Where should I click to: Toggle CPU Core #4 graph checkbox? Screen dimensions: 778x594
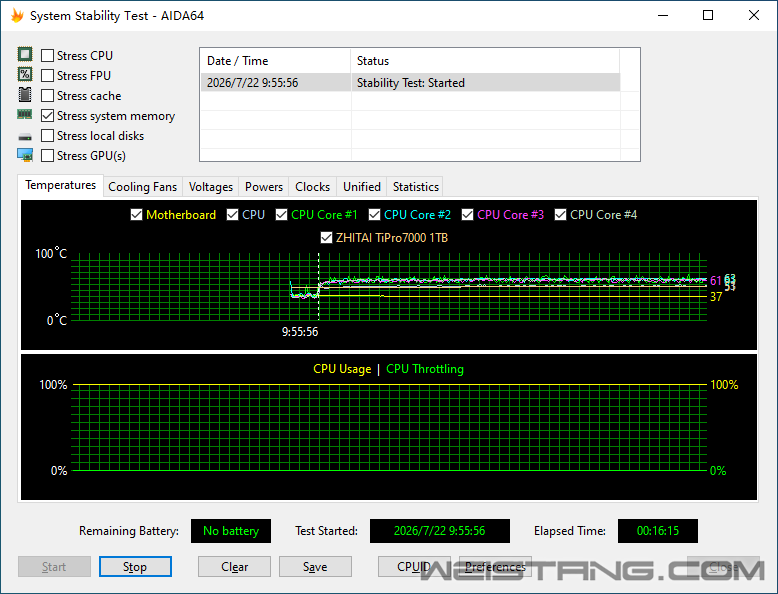click(561, 214)
